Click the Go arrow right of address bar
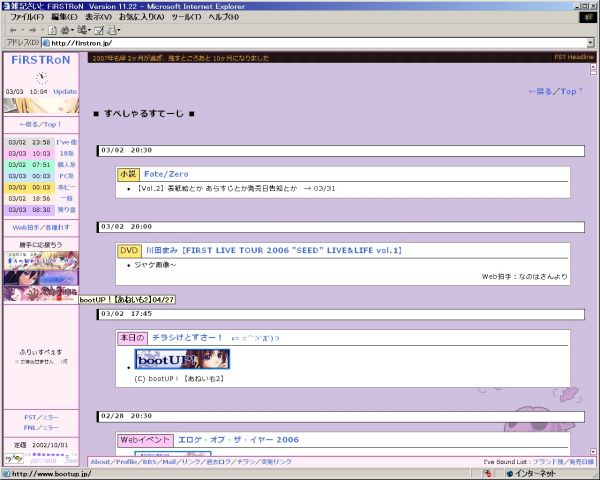Image resolution: width=600 pixels, height=480 pixels. (591, 43)
